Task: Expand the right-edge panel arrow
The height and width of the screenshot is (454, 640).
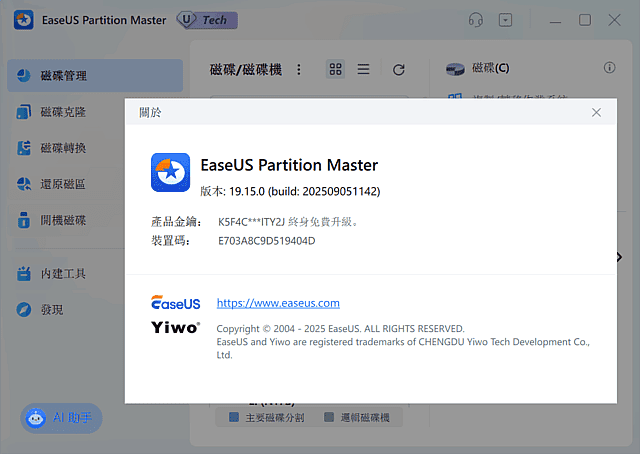Action: tap(619, 257)
